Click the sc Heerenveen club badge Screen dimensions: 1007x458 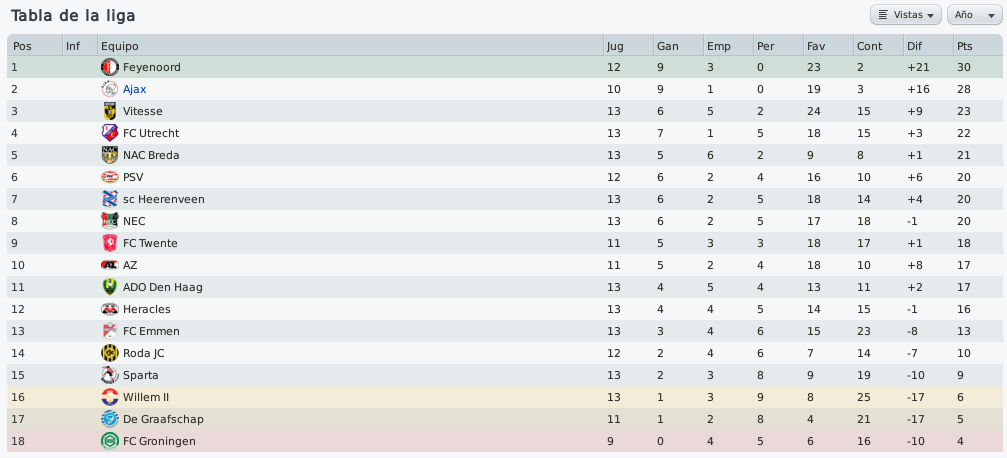tap(110, 199)
